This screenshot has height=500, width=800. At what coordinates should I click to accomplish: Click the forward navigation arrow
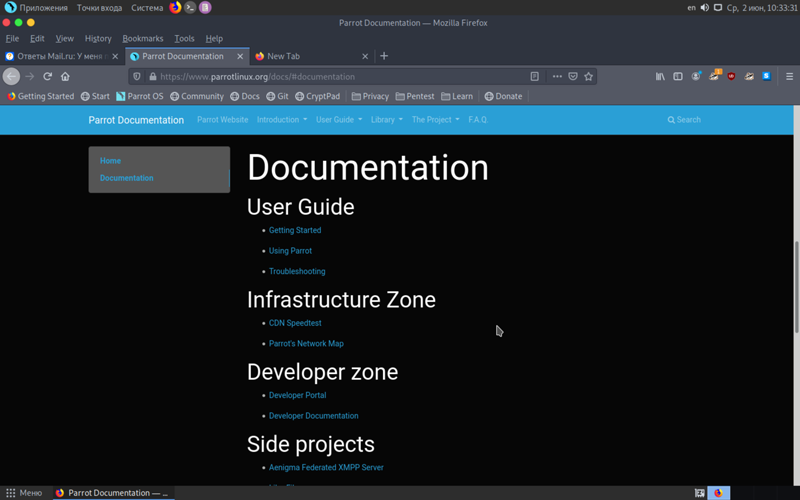pyautogui.click(x=30, y=77)
